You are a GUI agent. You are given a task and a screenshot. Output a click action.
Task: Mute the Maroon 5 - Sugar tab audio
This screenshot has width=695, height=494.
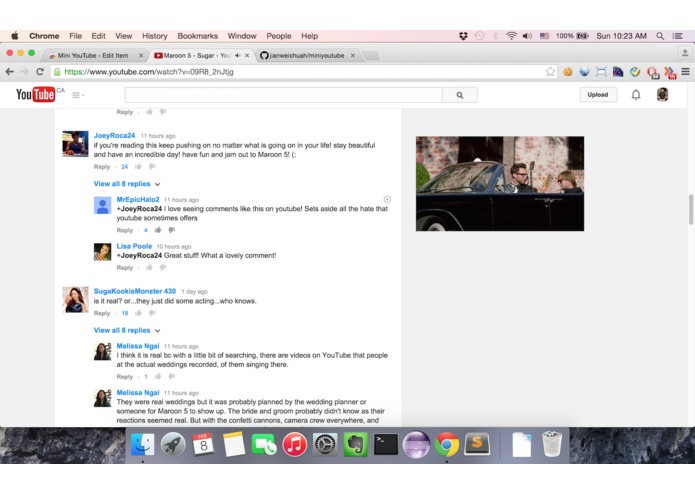click(x=238, y=55)
